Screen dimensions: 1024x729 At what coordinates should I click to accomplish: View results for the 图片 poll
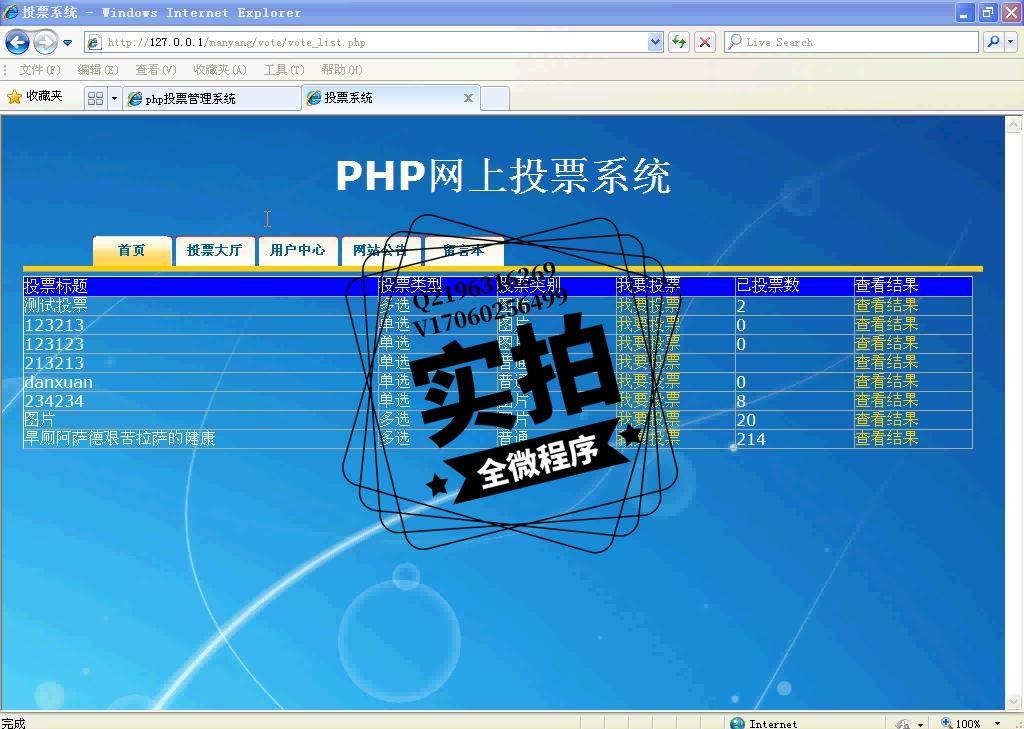click(886, 419)
